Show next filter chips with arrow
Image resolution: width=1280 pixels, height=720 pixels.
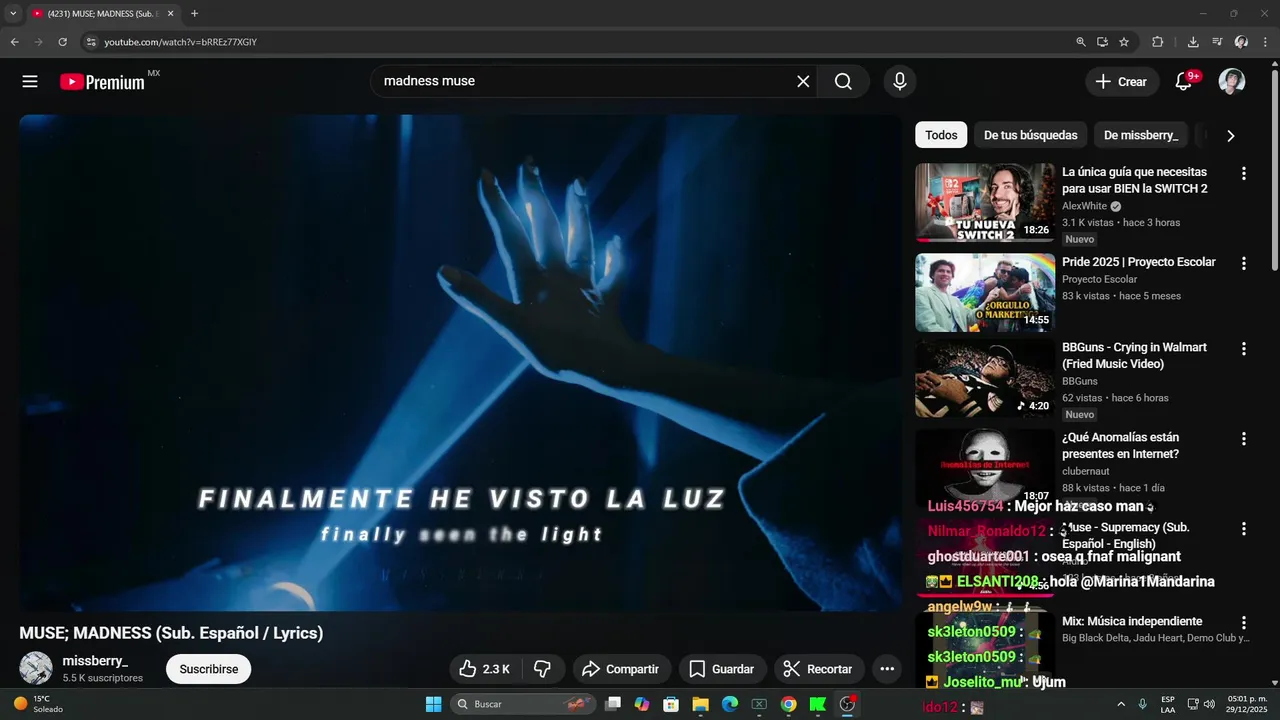(1231, 135)
